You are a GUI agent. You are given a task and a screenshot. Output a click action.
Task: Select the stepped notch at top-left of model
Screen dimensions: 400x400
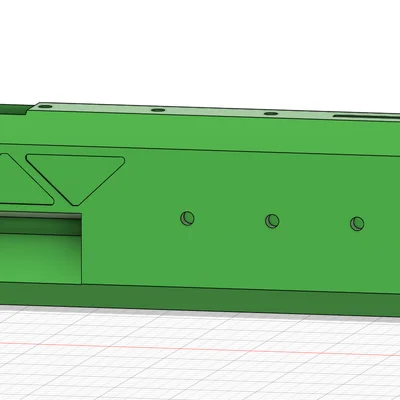click(x=15, y=109)
